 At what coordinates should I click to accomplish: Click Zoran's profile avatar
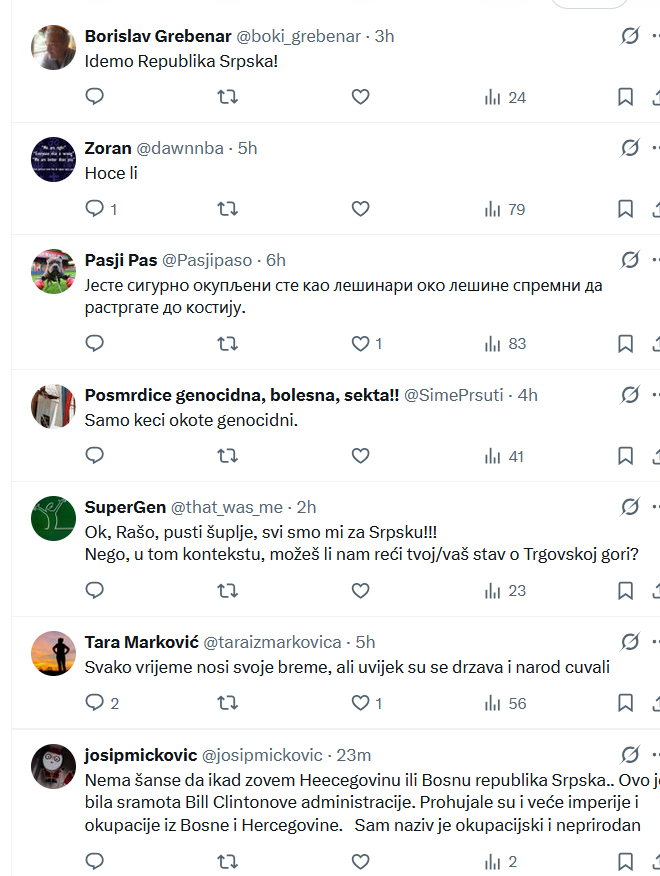53,159
